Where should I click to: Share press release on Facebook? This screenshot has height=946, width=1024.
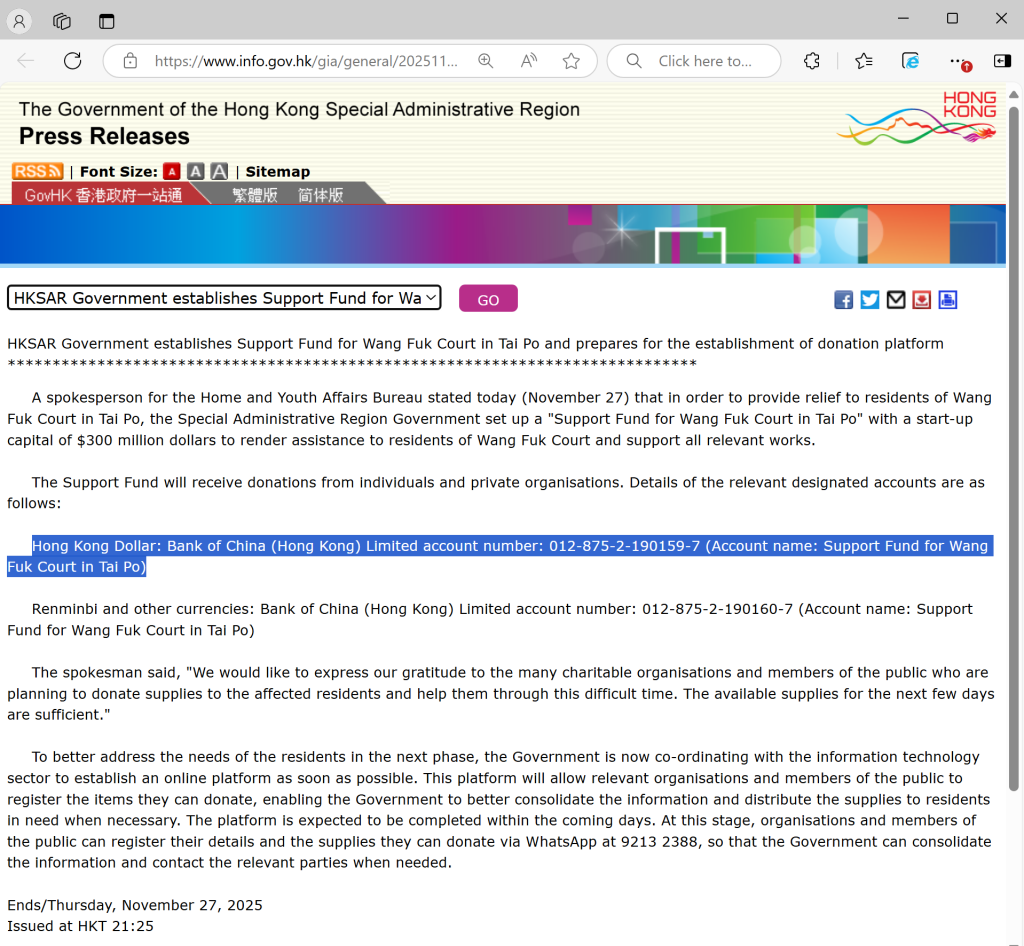(843, 299)
